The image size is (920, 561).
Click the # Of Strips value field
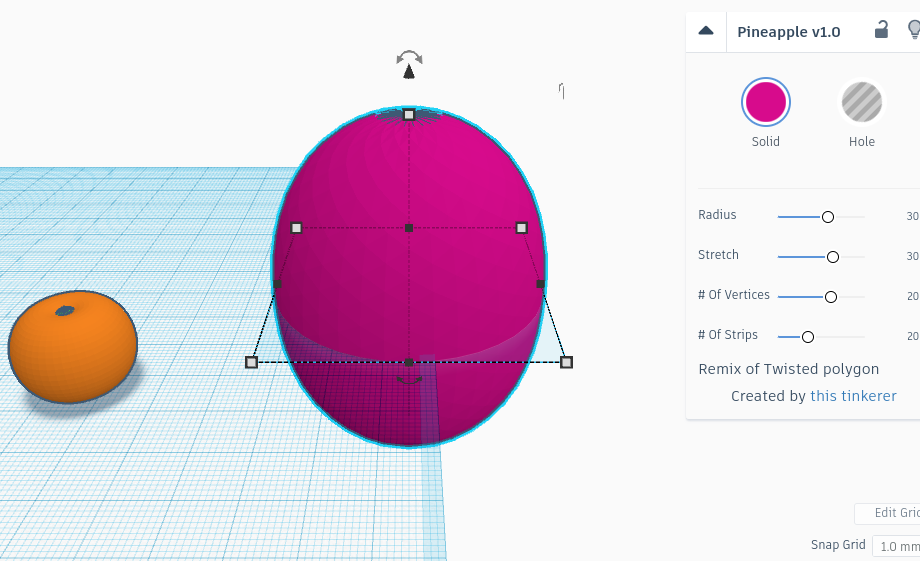coord(912,336)
